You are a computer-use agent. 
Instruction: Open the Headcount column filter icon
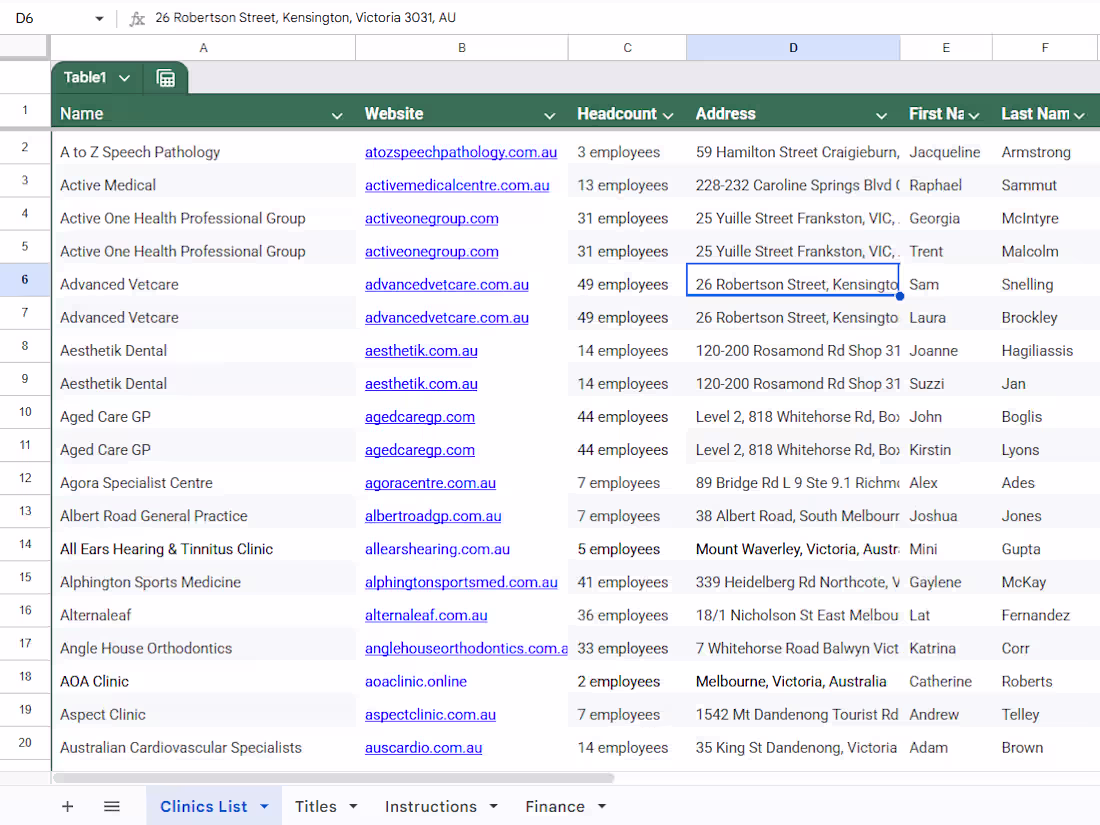tap(668, 114)
